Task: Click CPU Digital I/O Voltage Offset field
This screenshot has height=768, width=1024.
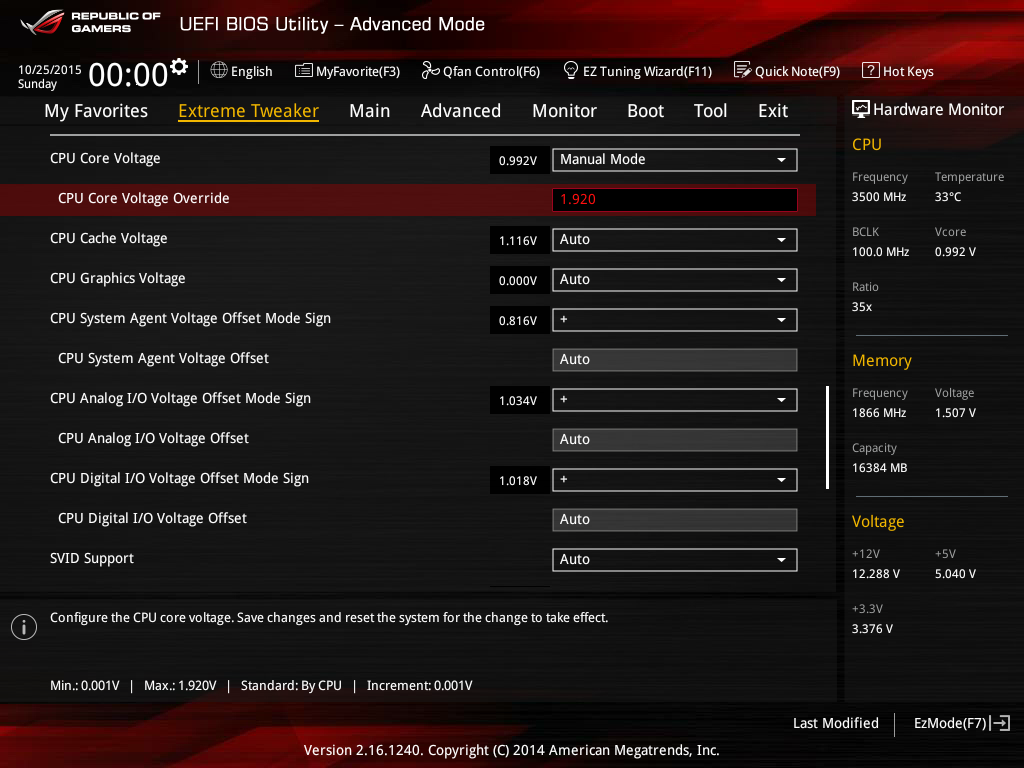Action: coord(675,520)
